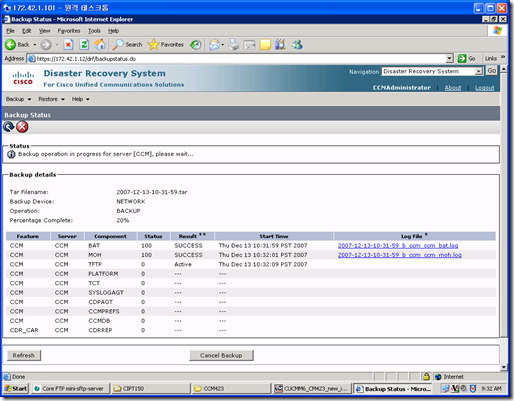Click the Edit icon next to Print
The height and width of the screenshot is (401, 514).
pyautogui.click(x=249, y=44)
